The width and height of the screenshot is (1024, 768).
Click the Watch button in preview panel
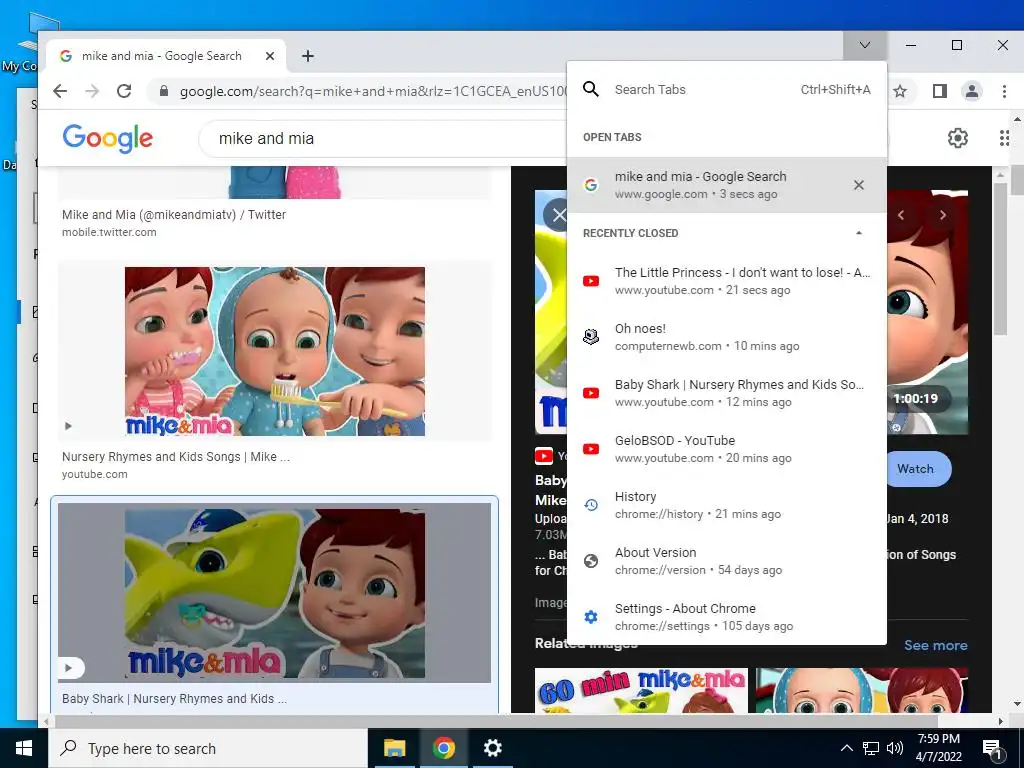[x=918, y=469]
